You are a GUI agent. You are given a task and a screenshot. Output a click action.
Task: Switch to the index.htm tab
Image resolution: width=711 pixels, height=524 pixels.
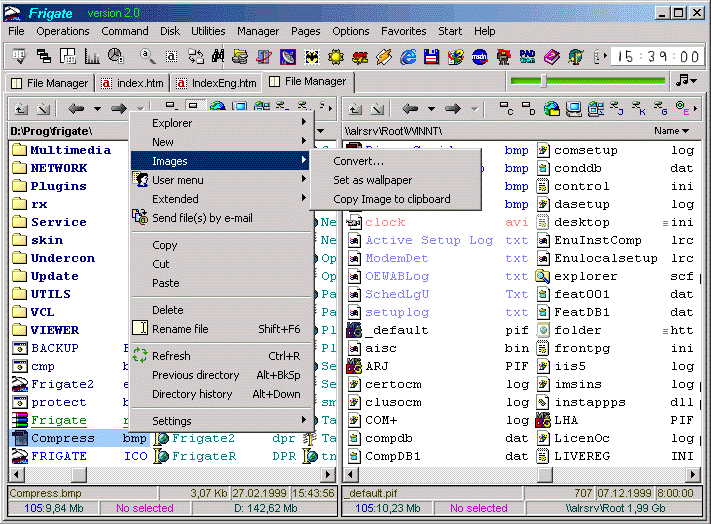[132, 83]
